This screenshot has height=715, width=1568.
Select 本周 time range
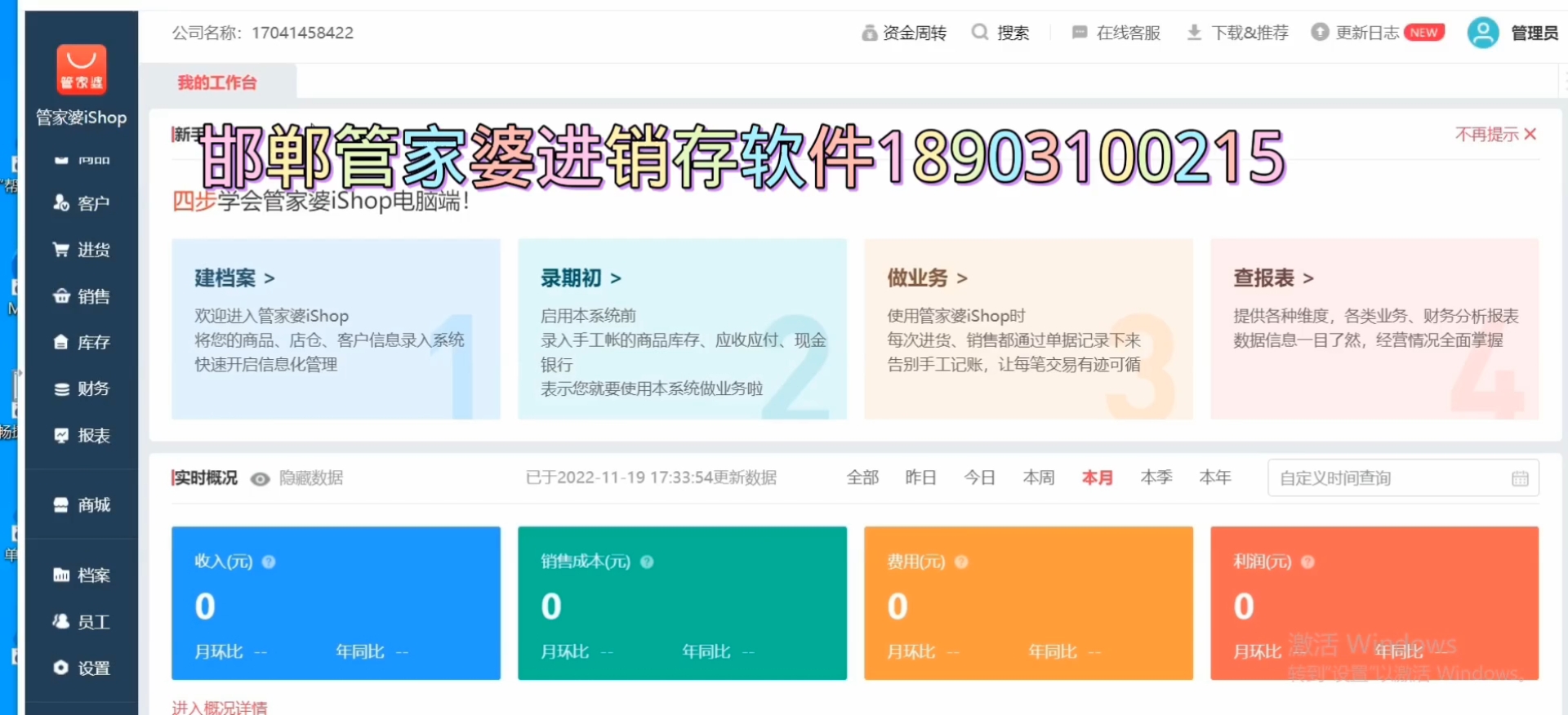(x=1039, y=477)
